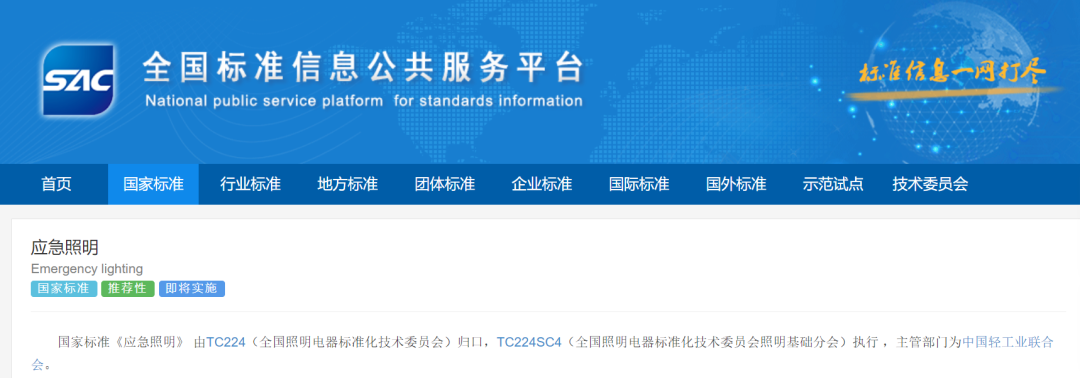Open the 行业标准 menu item
This screenshot has height=378, width=1080.
tap(251, 185)
